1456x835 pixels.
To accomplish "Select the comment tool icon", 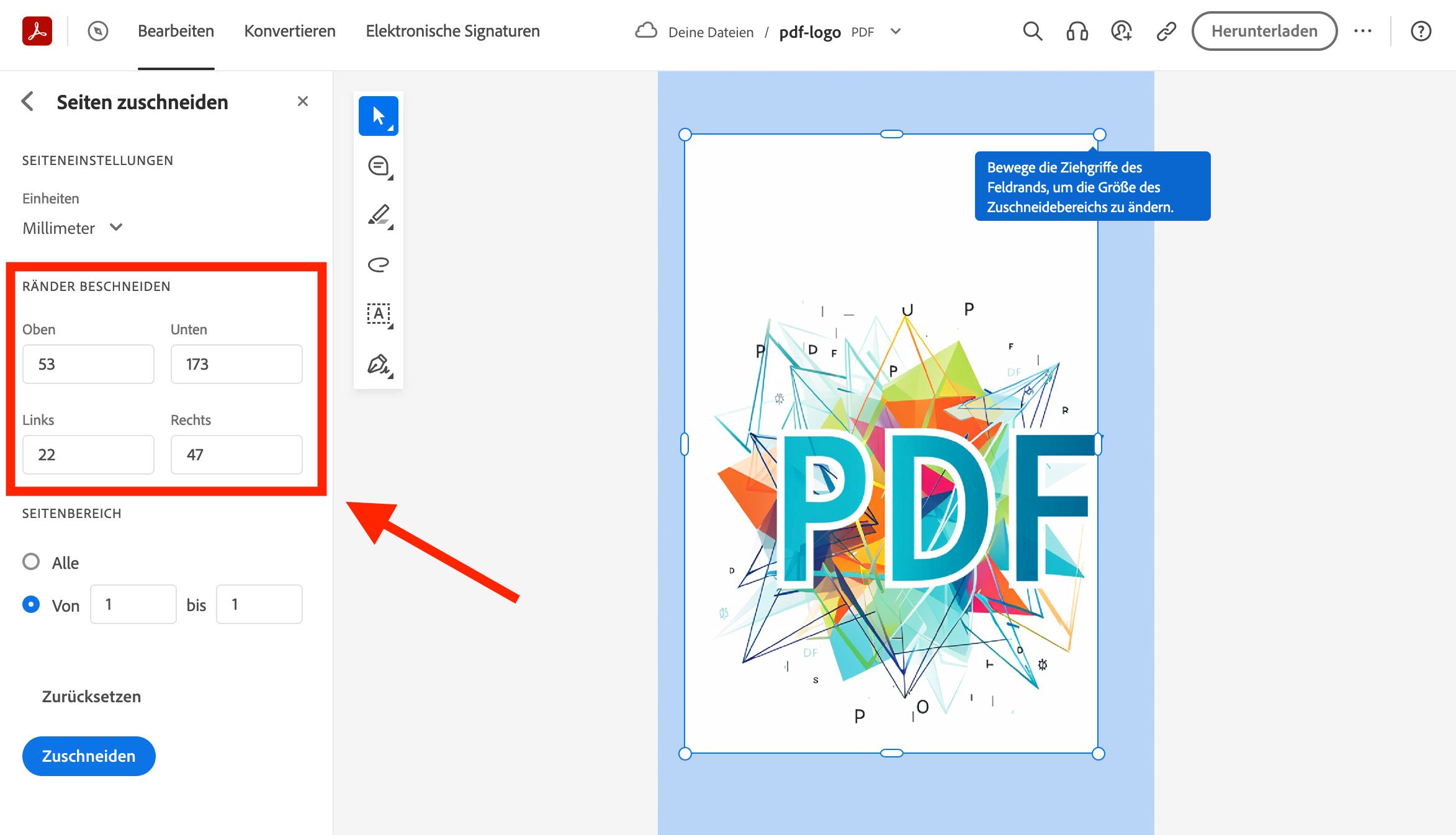I will pos(378,166).
